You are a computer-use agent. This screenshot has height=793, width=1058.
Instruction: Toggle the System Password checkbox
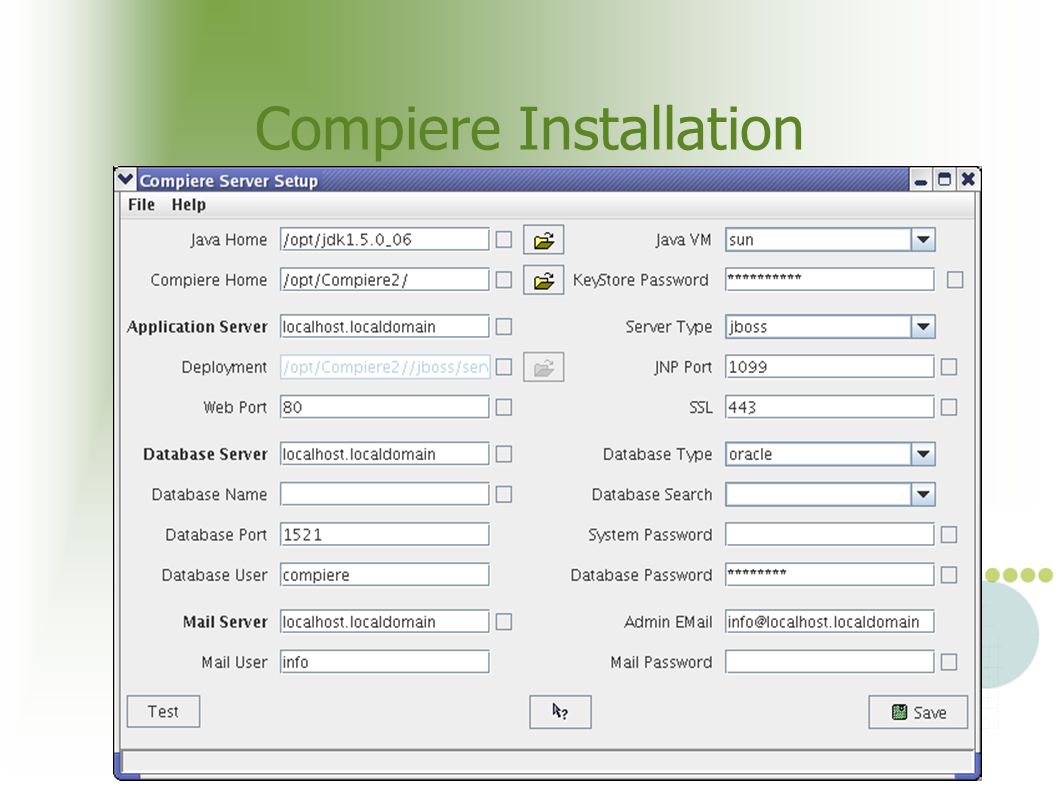(949, 535)
